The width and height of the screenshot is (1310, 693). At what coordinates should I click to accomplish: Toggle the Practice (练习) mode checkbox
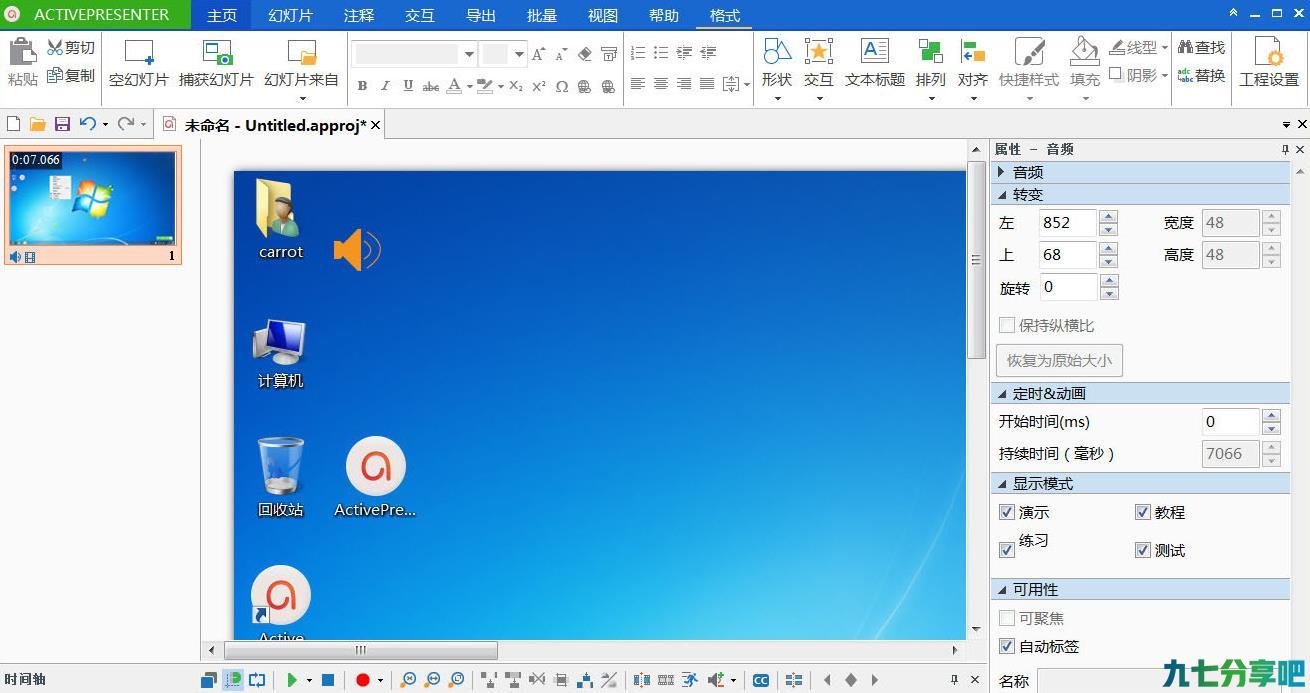click(x=1007, y=550)
